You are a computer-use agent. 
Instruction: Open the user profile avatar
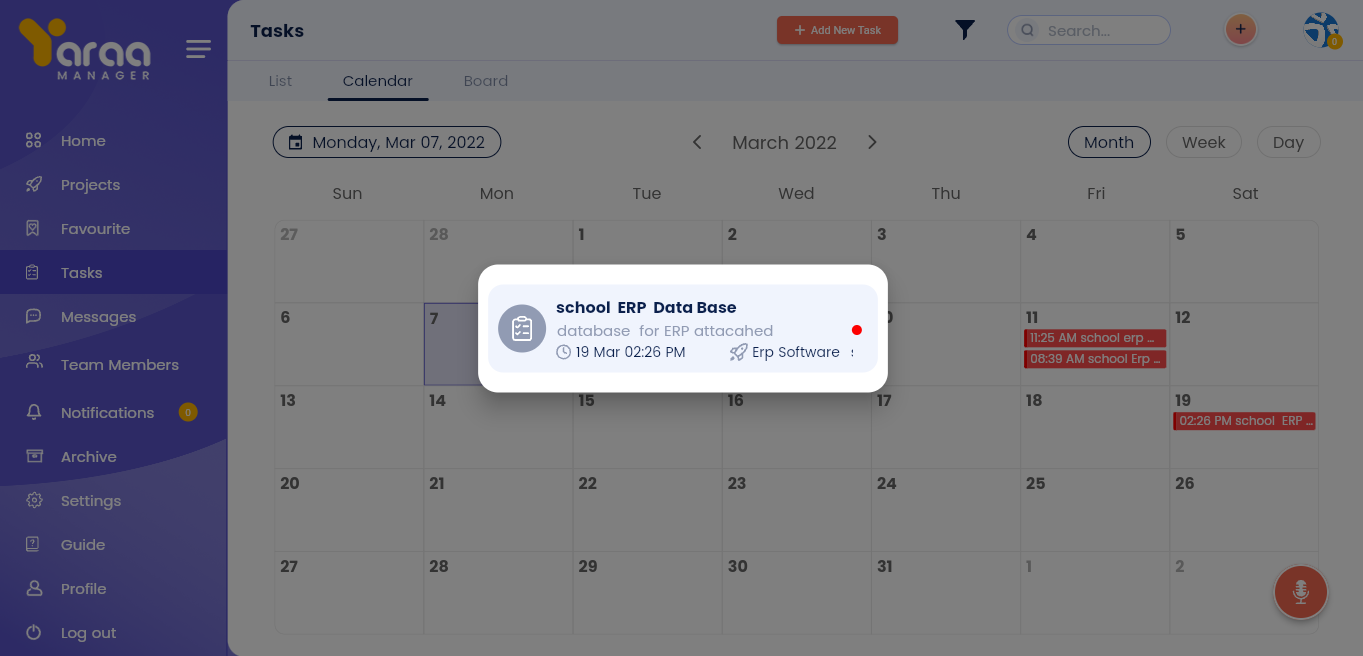coord(1321,30)
